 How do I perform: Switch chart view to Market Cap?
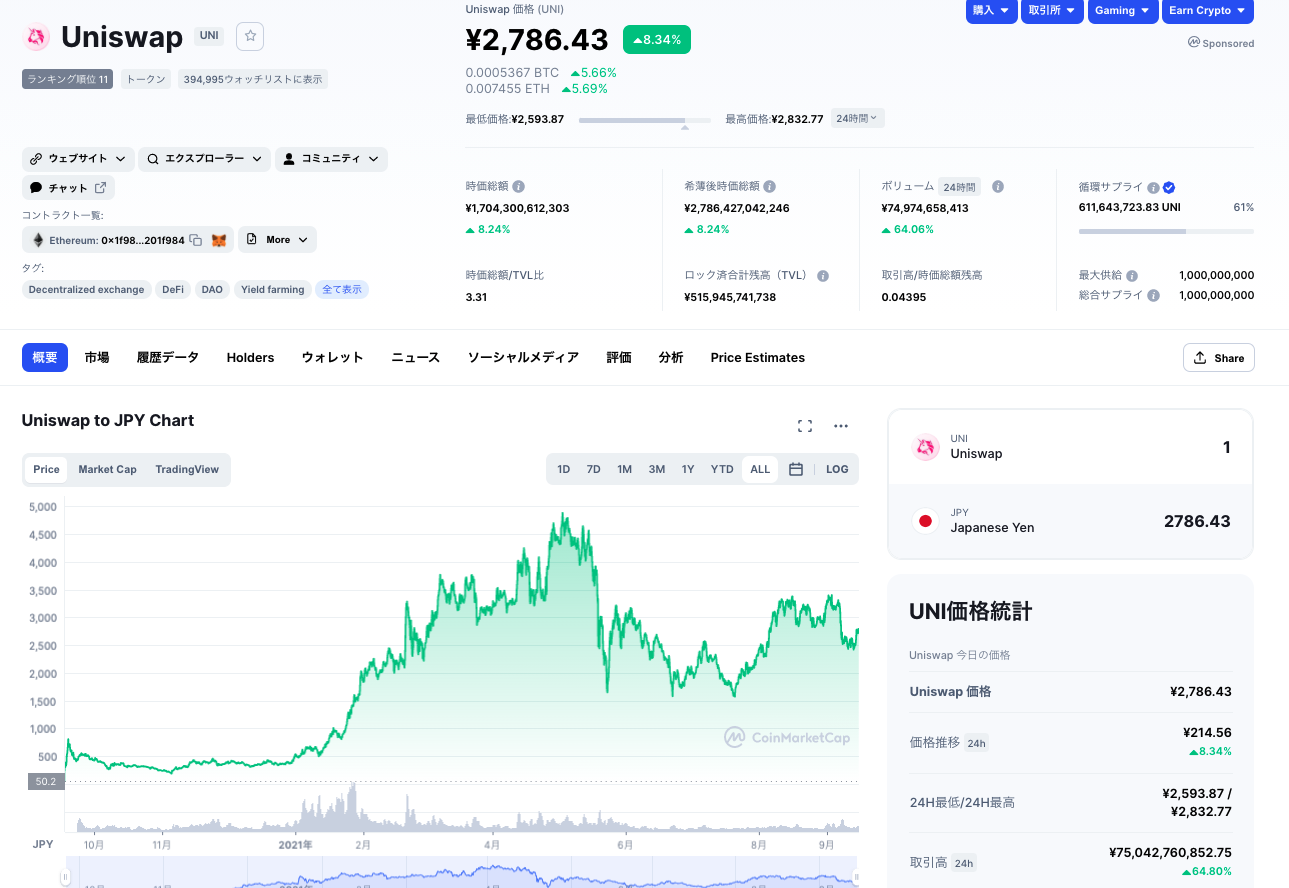pos(107,469)
